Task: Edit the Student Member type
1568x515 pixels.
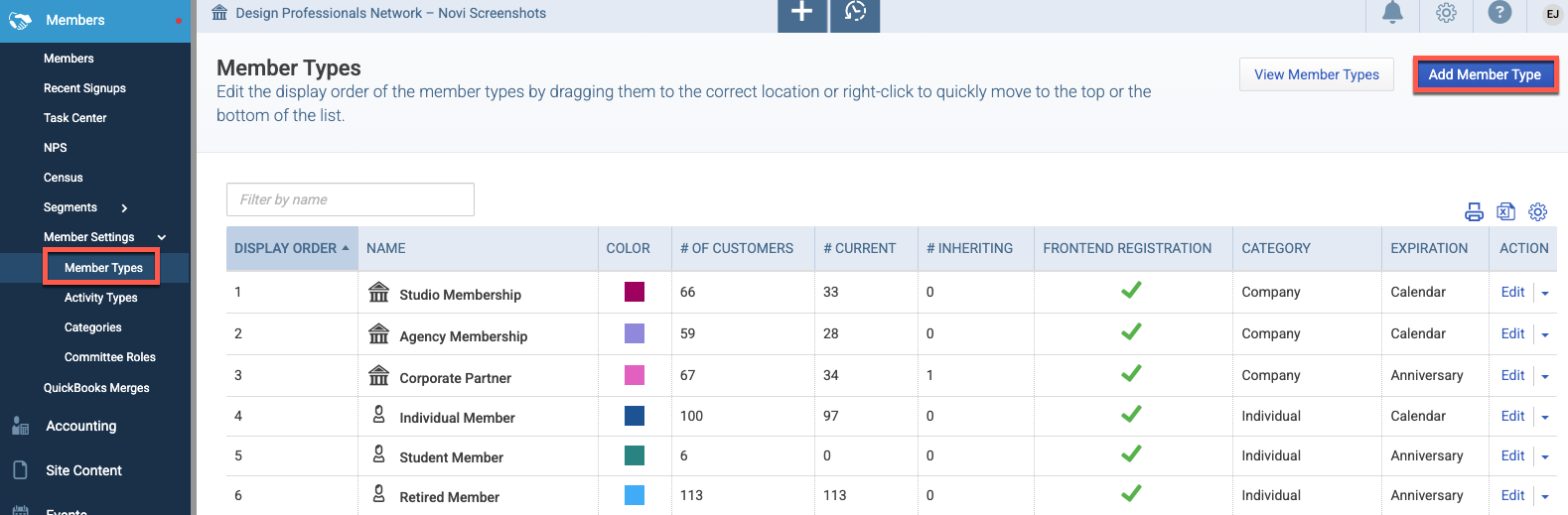Action: (x=1512, y=455)
